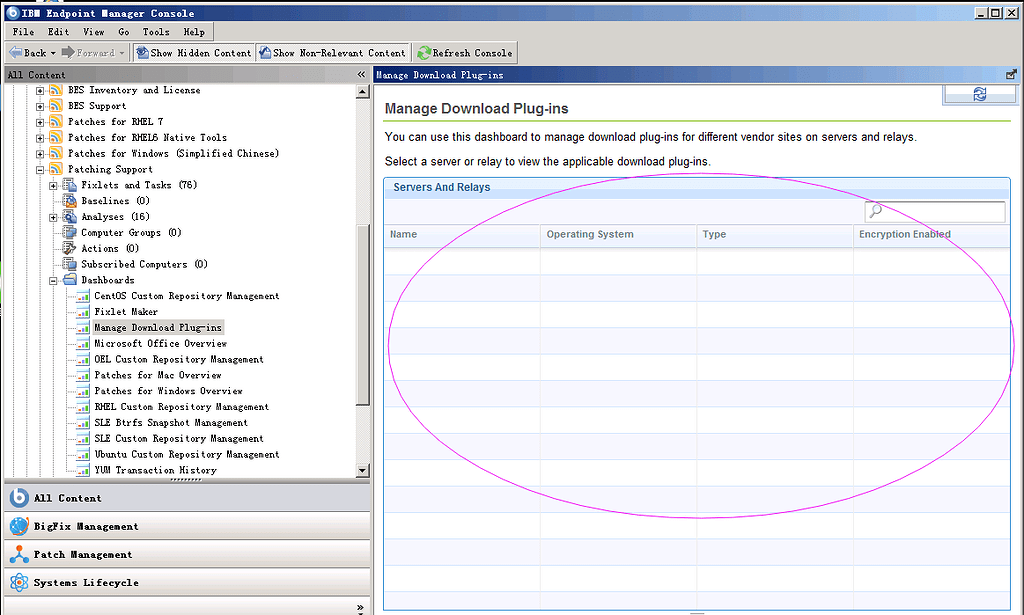
Task: Toggle Show Hidden Content
Action: tap(193, 52)
